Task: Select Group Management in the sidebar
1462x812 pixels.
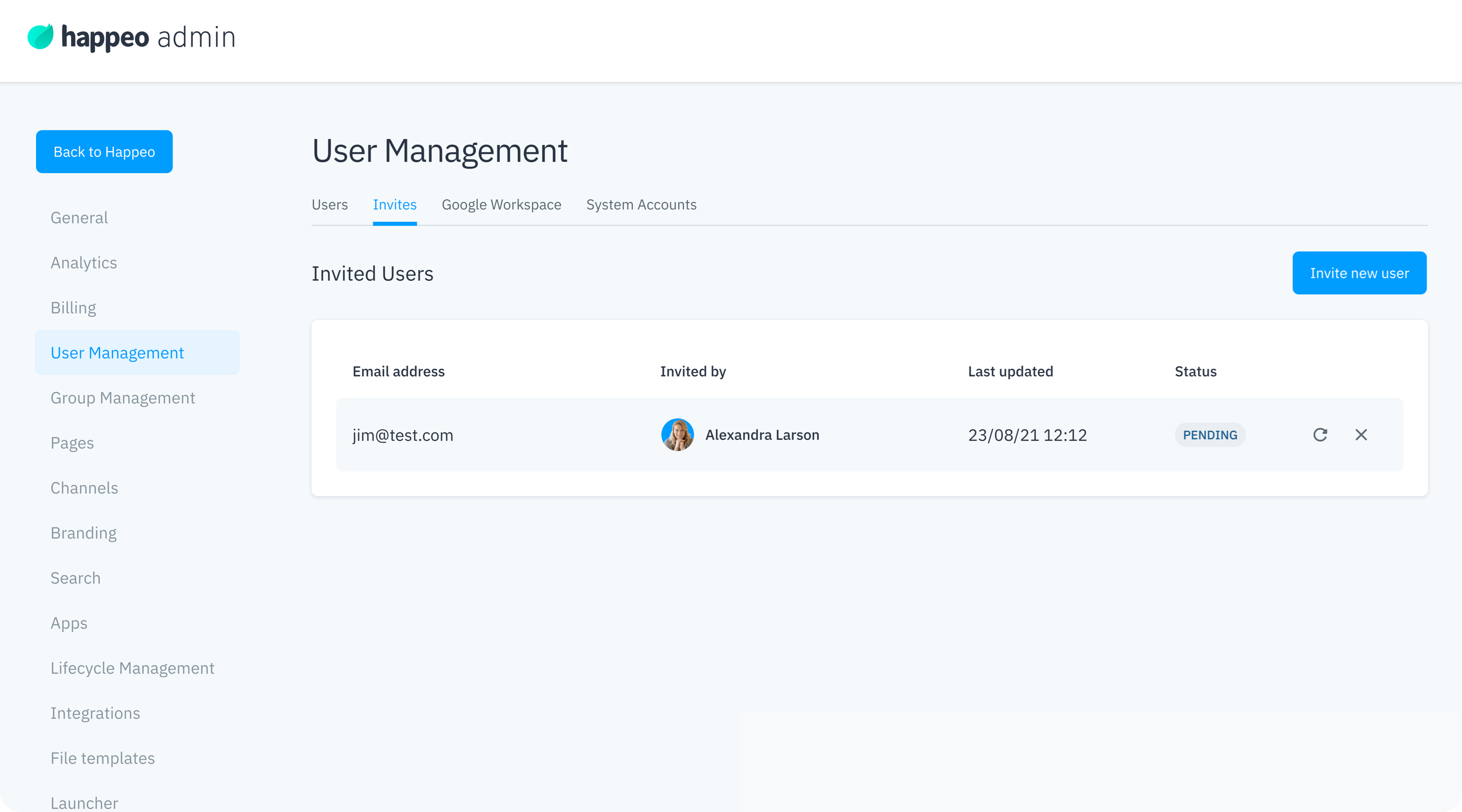Action: pyautogui.click(x=122, y=398)
